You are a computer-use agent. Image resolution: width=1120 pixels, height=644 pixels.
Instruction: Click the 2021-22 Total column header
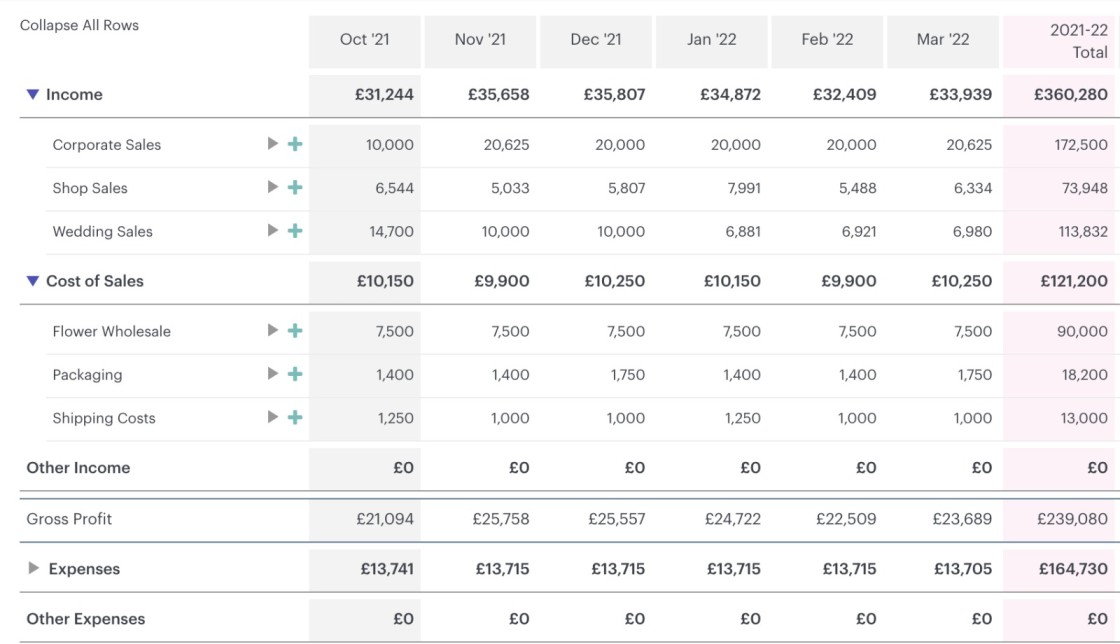click(1062, 41)
